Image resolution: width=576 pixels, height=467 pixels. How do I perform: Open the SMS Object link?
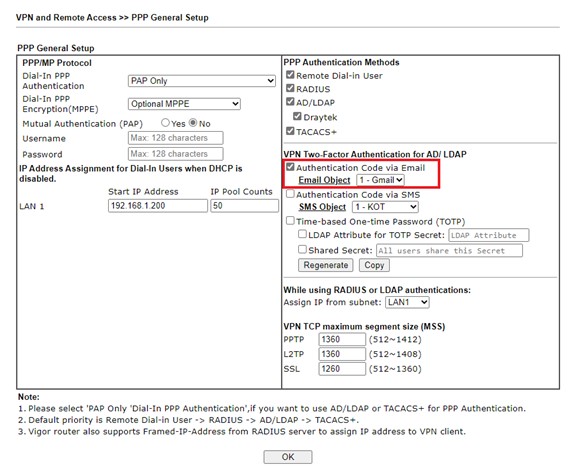coord(322,207)
